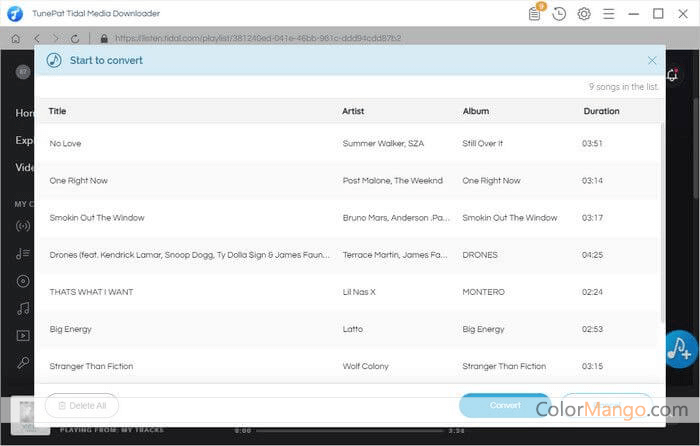The height and width of the screenshot is (446, 700).
Task: Open the task list icon with badge
Action: (x=536, y=14)
